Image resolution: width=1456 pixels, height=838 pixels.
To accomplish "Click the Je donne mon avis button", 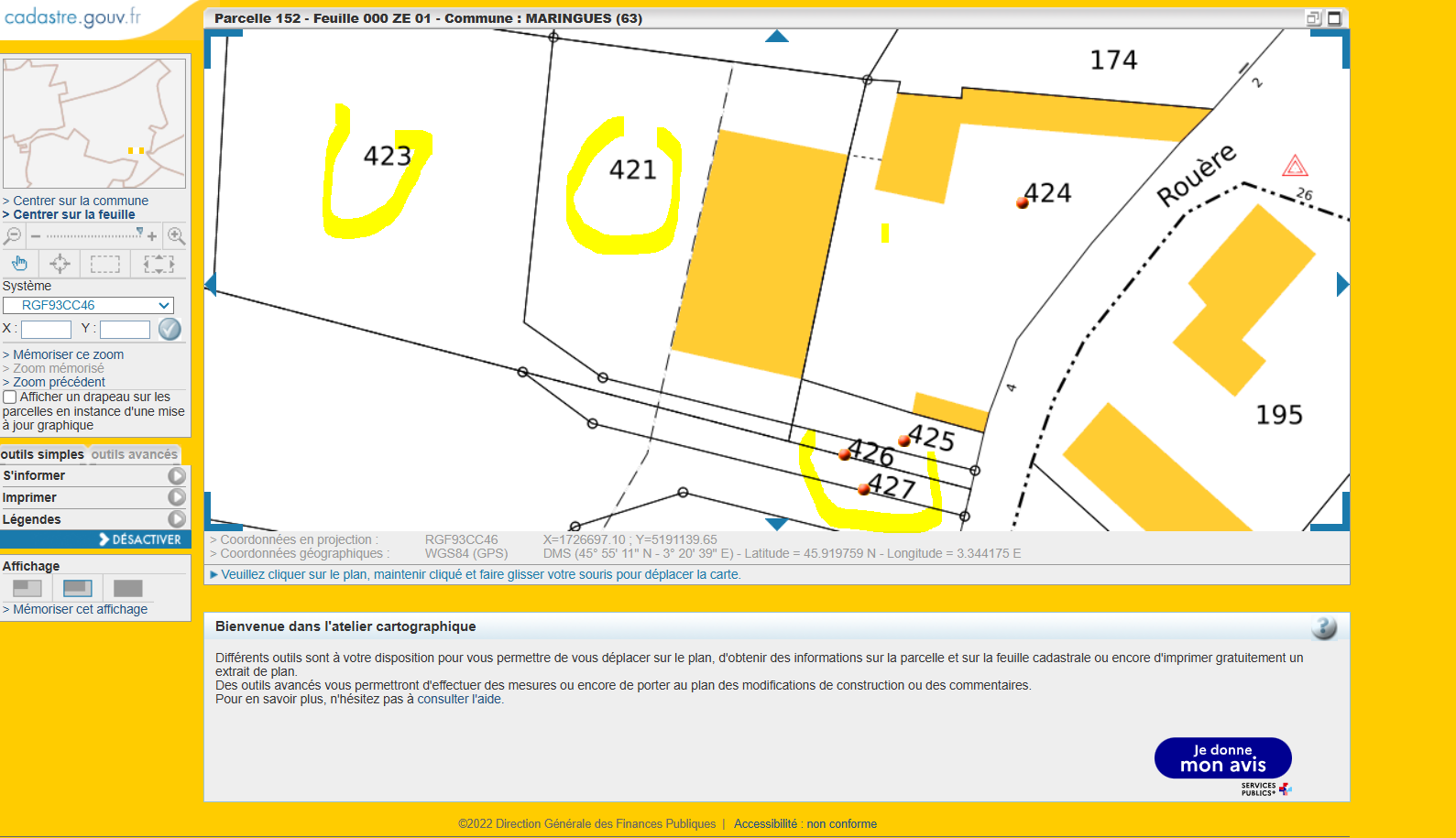I will tap(1222, 758).
